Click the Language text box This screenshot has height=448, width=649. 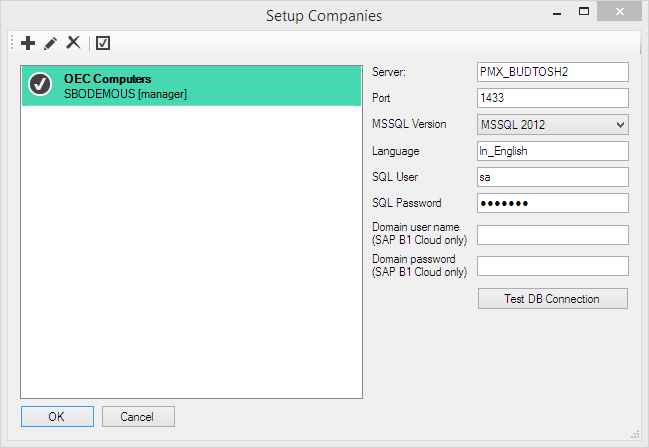tap(552, 151)
